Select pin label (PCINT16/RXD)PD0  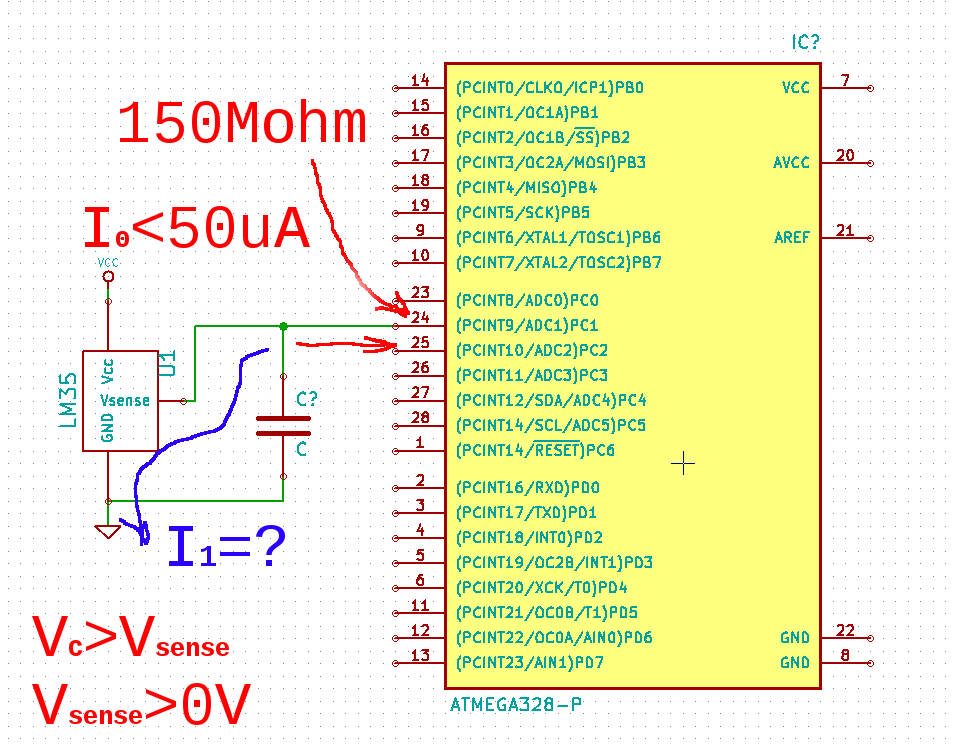(x=527, y=487)
